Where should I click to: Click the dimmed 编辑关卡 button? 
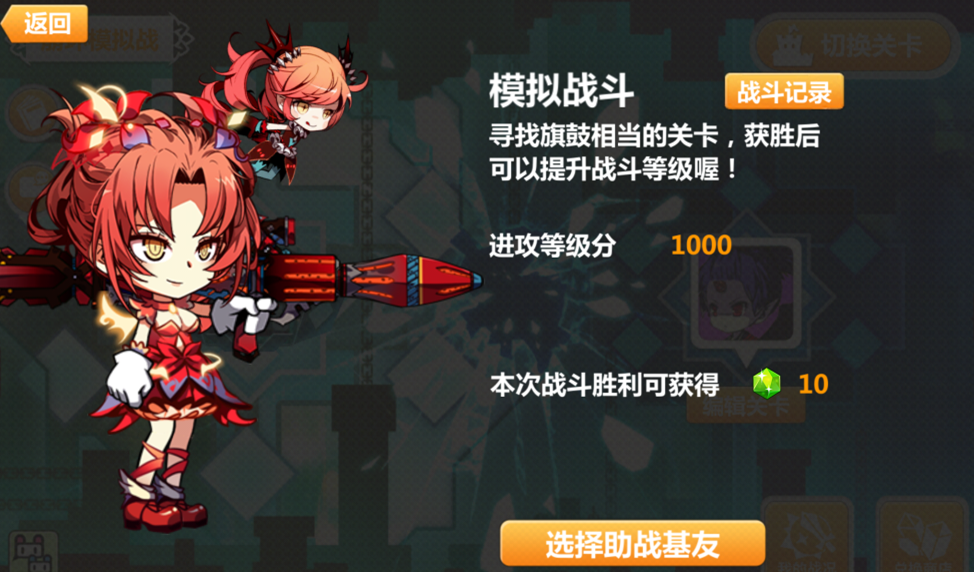745,408
